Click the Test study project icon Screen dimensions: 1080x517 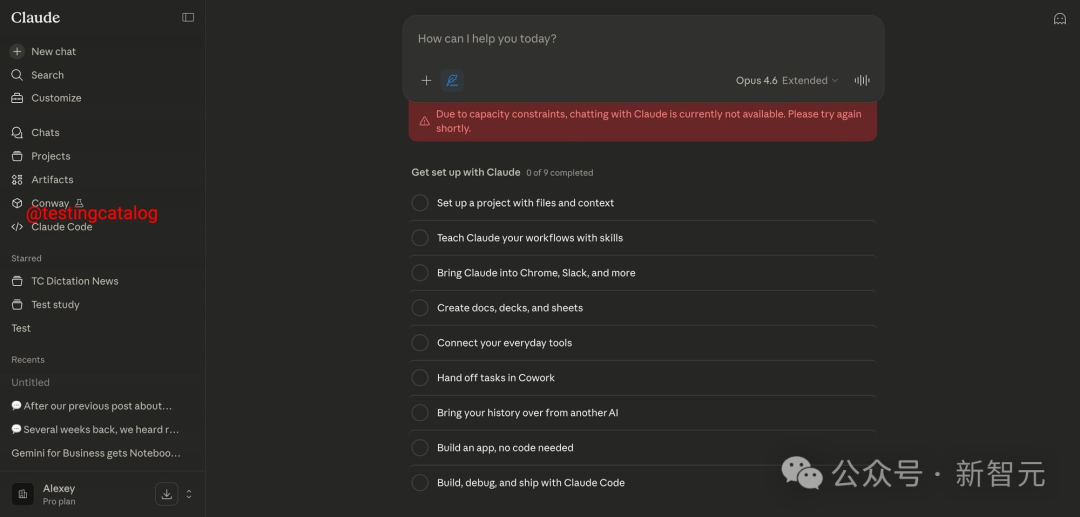point(17,304)
